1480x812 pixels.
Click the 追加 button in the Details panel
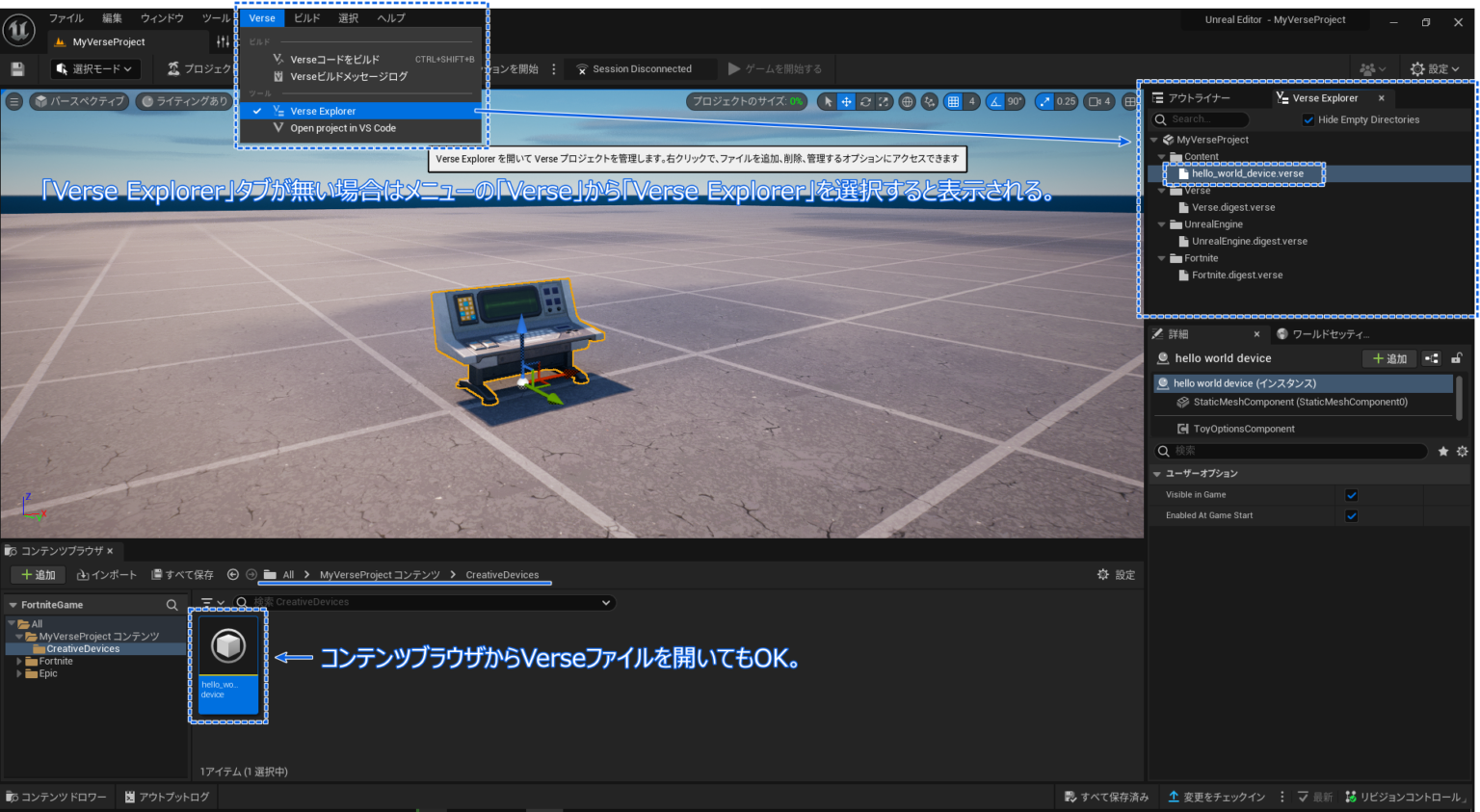pos(1388,357)
